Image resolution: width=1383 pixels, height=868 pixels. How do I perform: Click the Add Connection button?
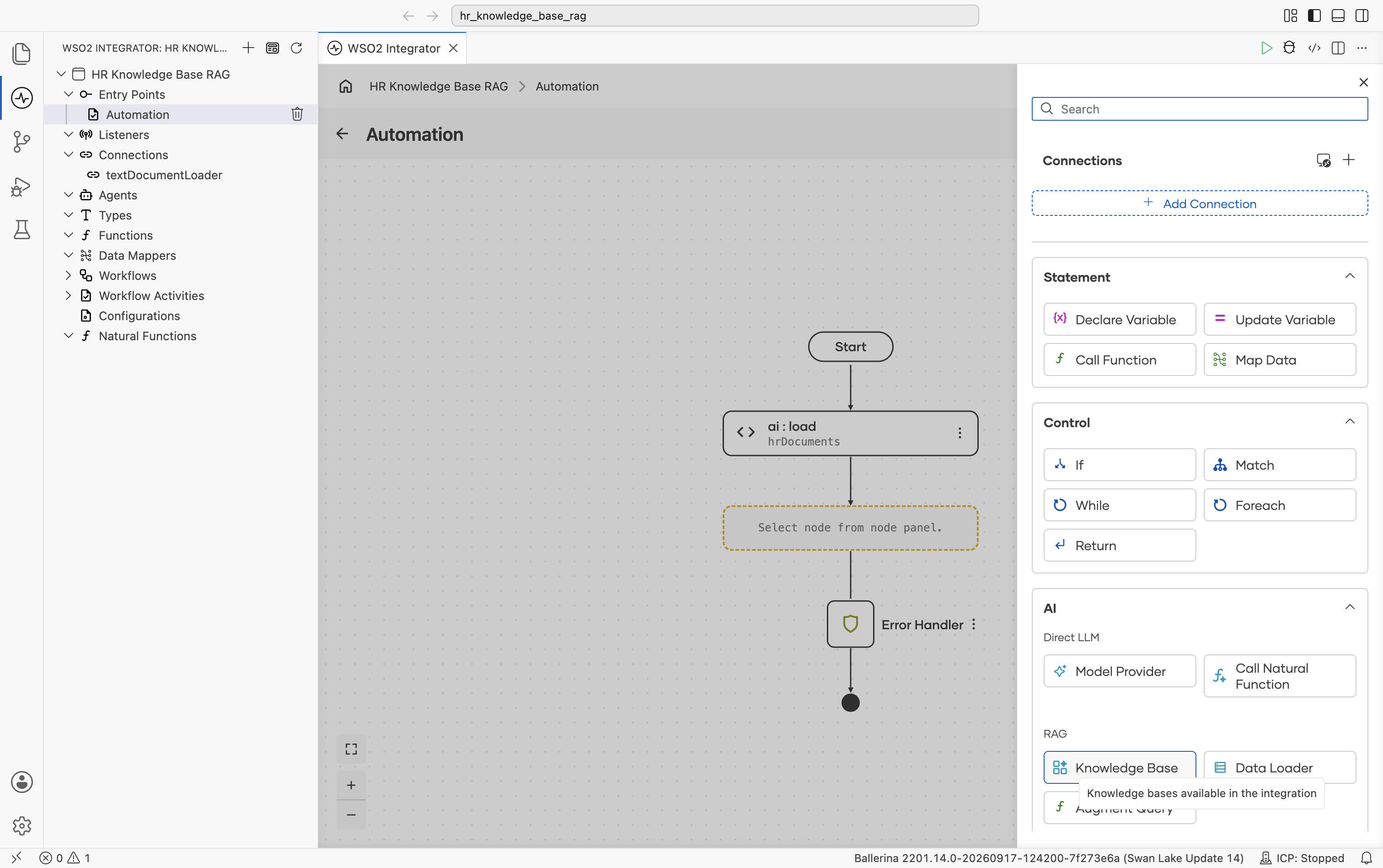(1199, 203)
